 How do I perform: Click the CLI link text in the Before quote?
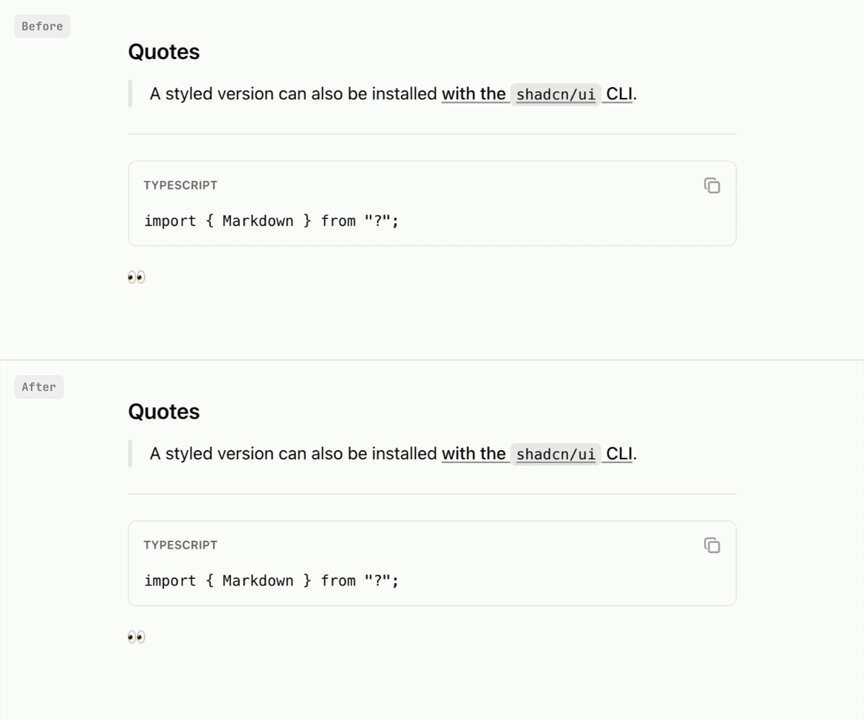coord(619,94)
